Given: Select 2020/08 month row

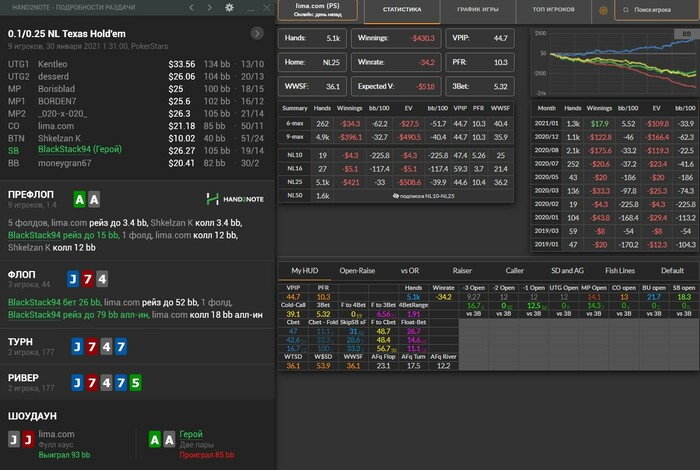Looking at the screenshot, I should [615, 150].
